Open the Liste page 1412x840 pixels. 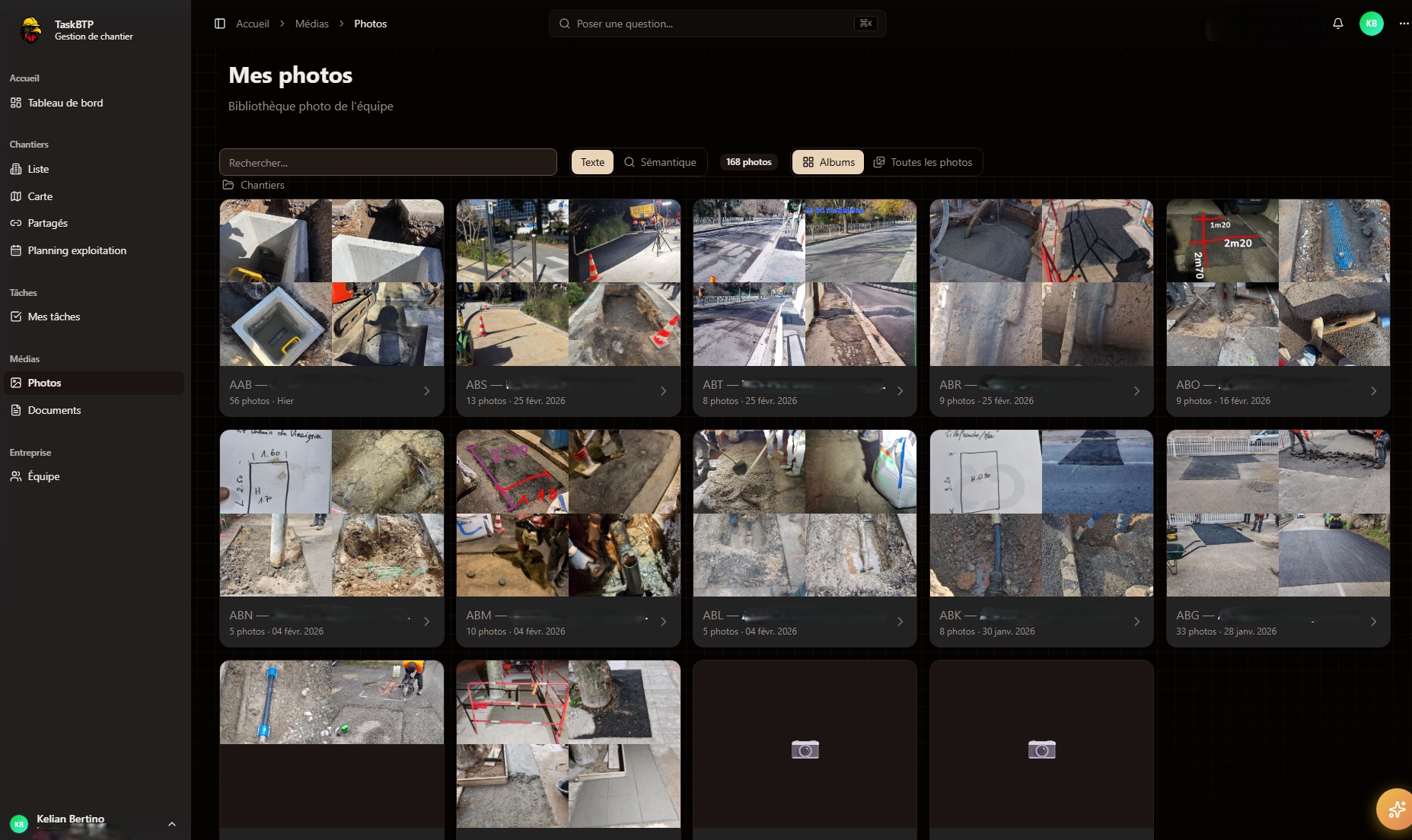[94, 169]
